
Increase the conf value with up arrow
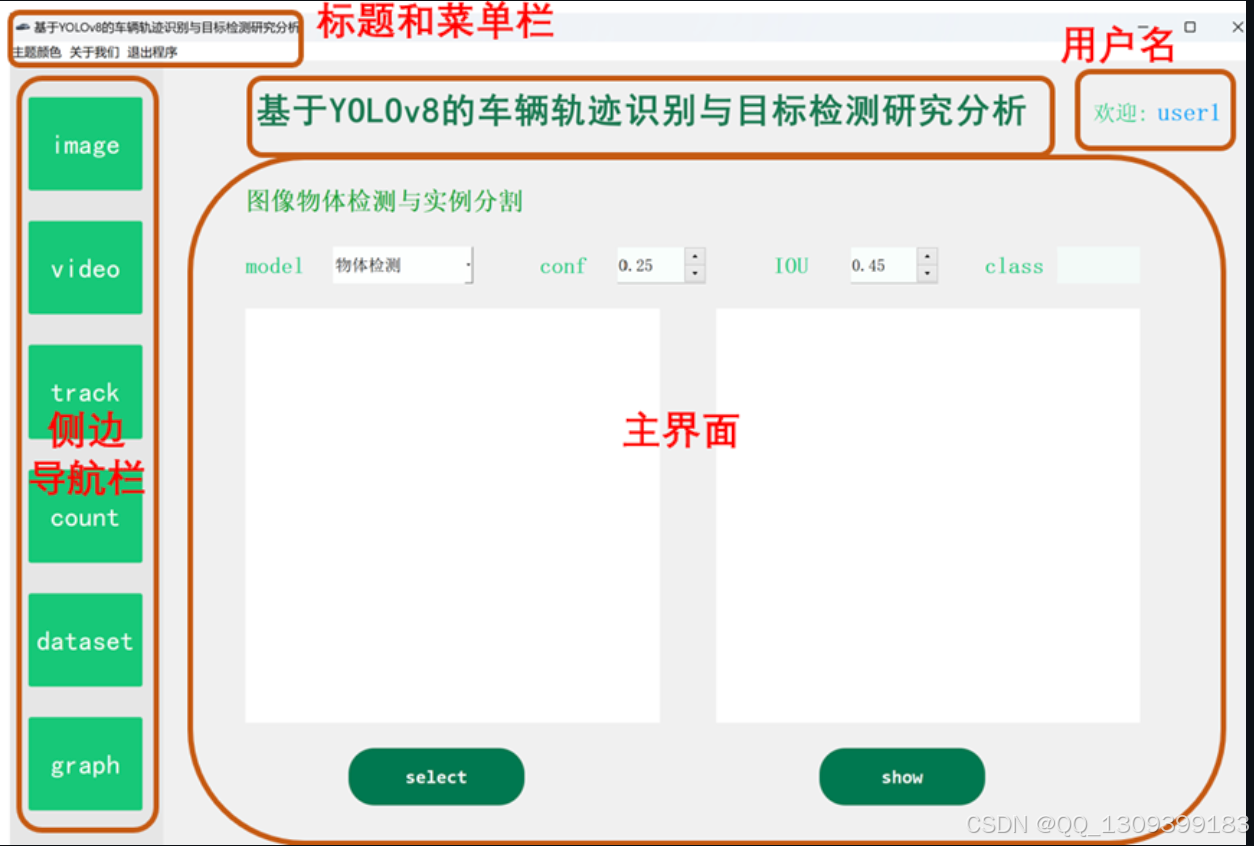(695, 256)
